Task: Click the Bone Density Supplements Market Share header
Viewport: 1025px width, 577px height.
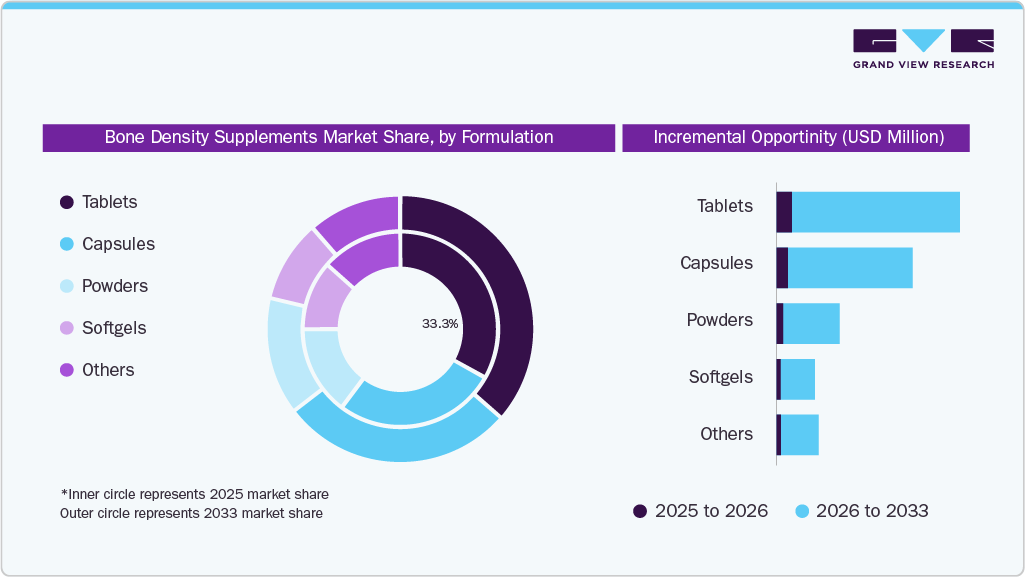Action: (x=329, y=137)
